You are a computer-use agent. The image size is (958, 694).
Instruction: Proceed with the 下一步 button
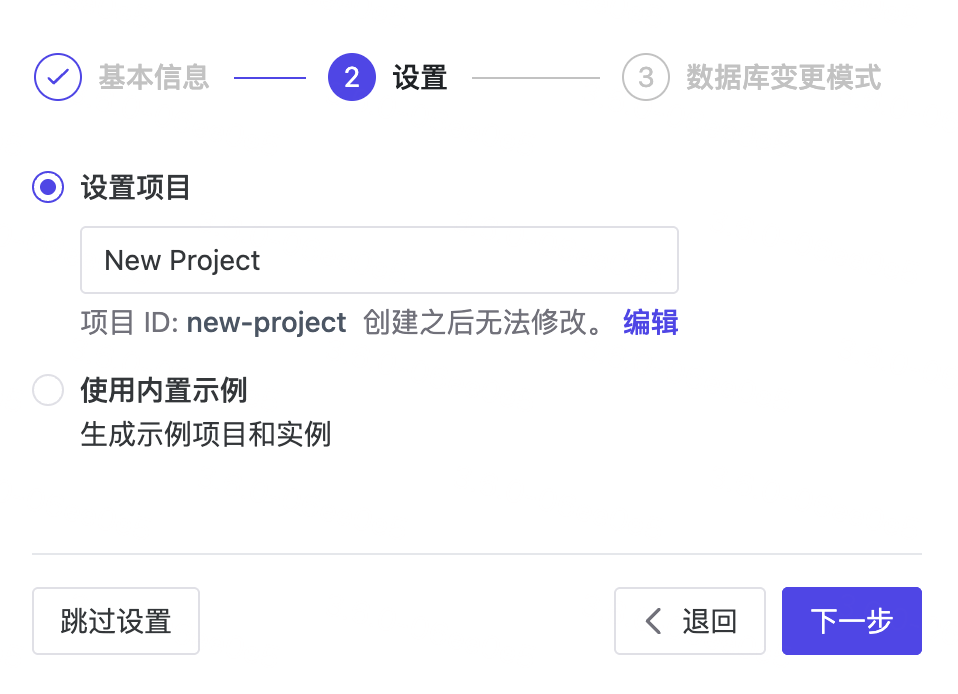coord(851,621)
